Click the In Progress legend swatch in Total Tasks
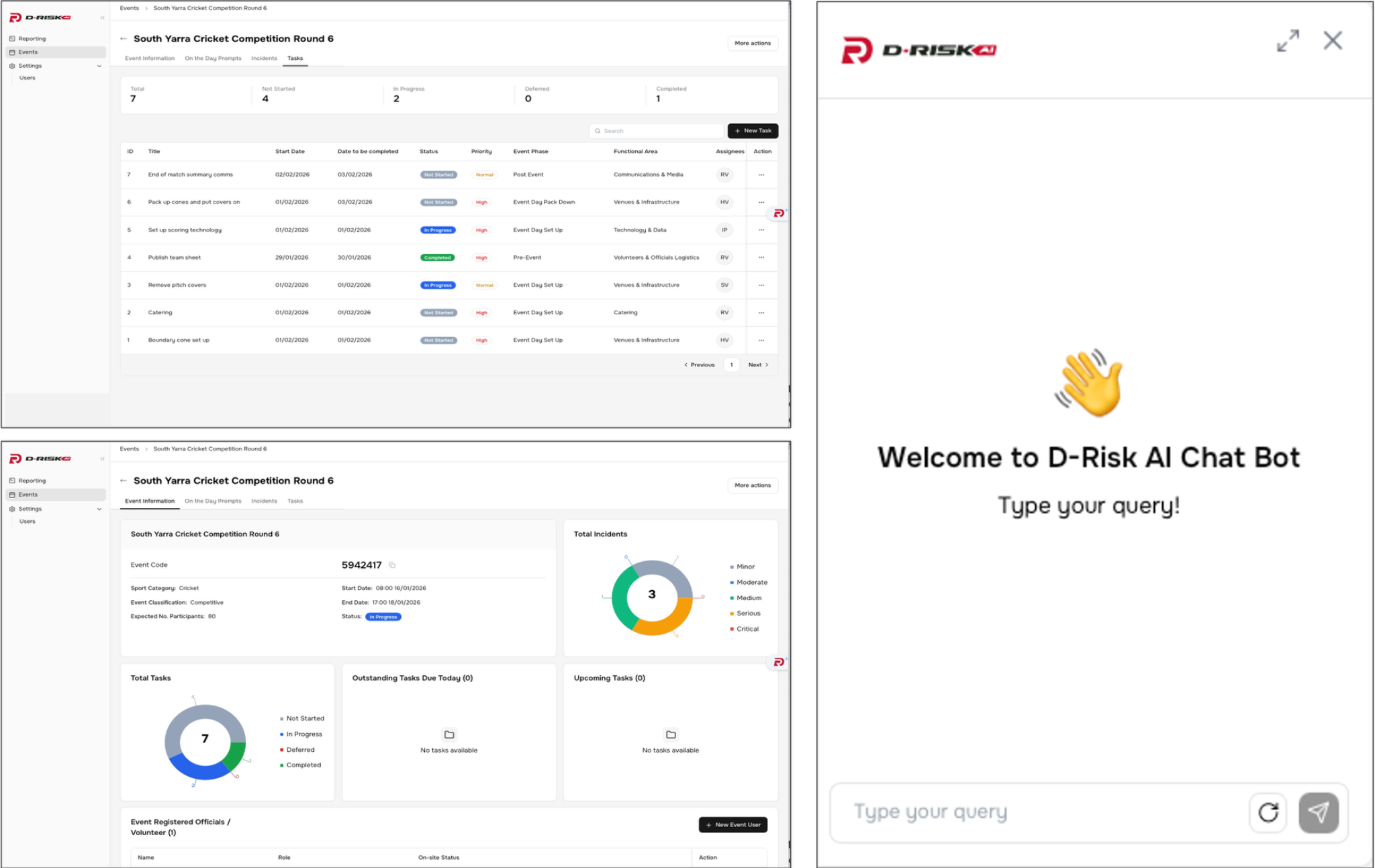This screenshot has height=868, width=1375. click(281, 734)
